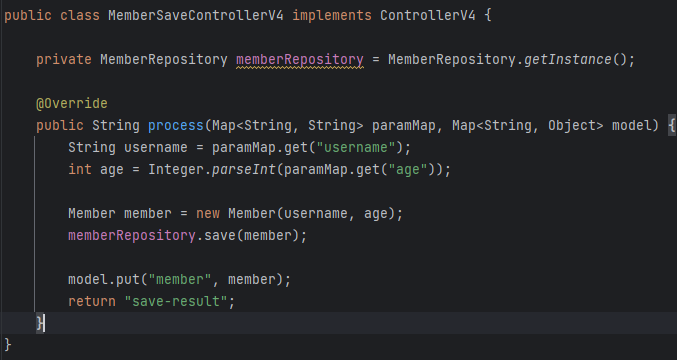The width and height of the screenshot is (677, 360).
Task: Click the class name MemberSaveControllerV4
Action: click(196, 16)
